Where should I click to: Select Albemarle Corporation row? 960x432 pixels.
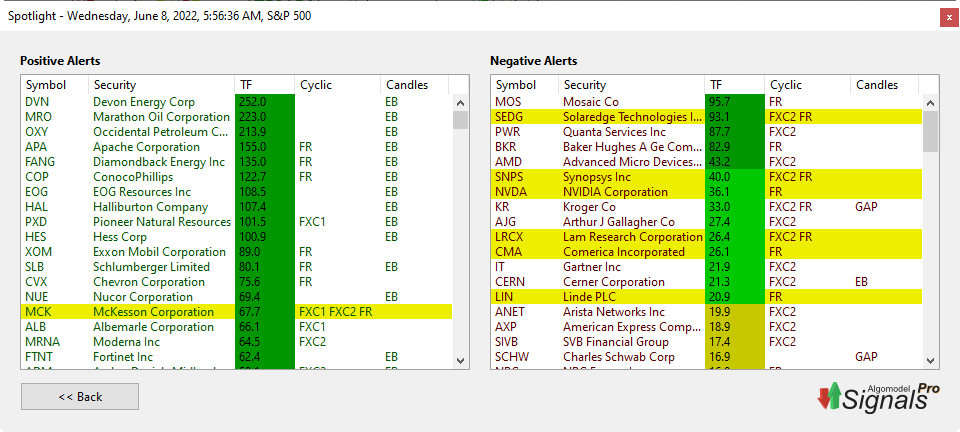point(237,327)
